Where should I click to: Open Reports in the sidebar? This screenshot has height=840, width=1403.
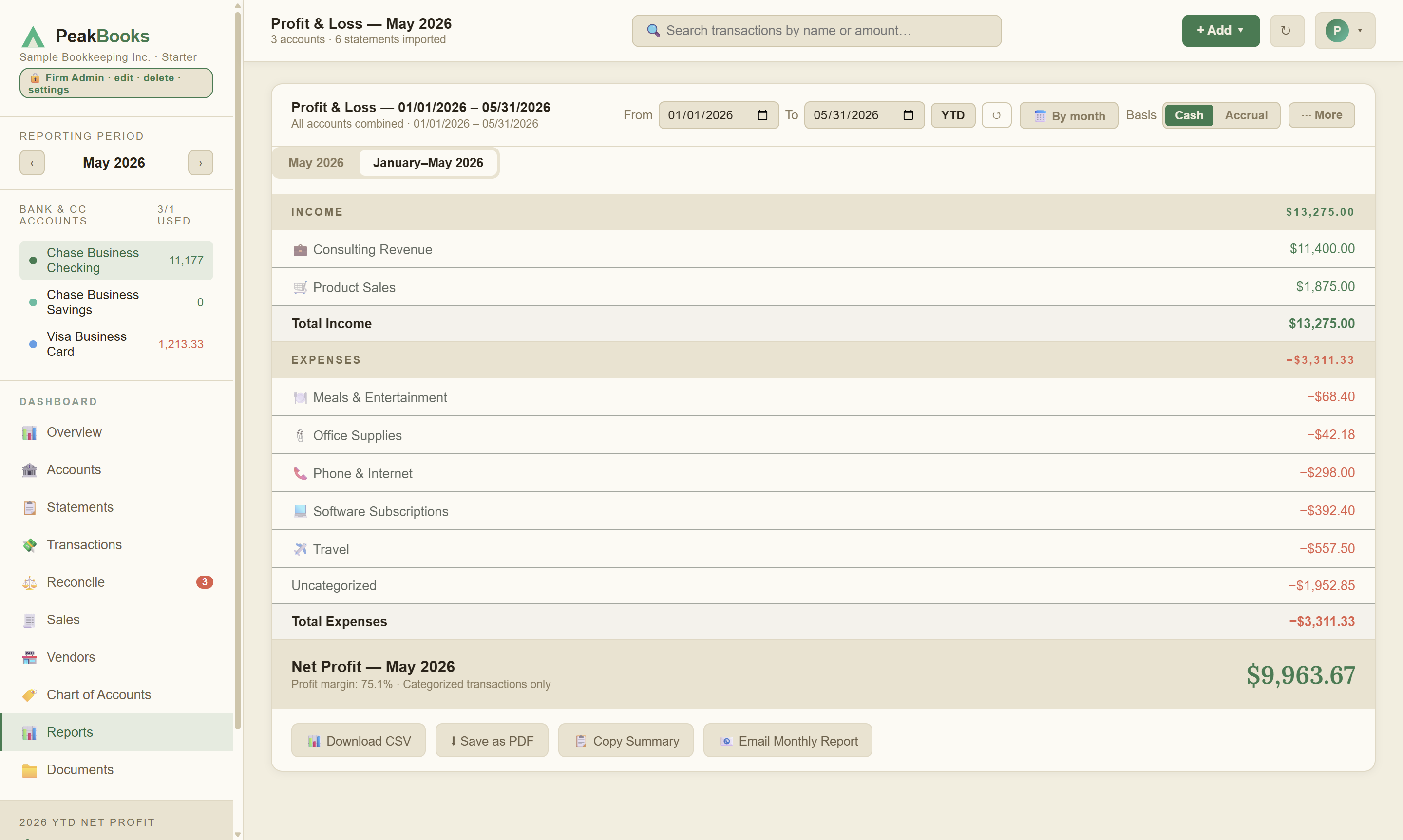[x=116, y=732]
